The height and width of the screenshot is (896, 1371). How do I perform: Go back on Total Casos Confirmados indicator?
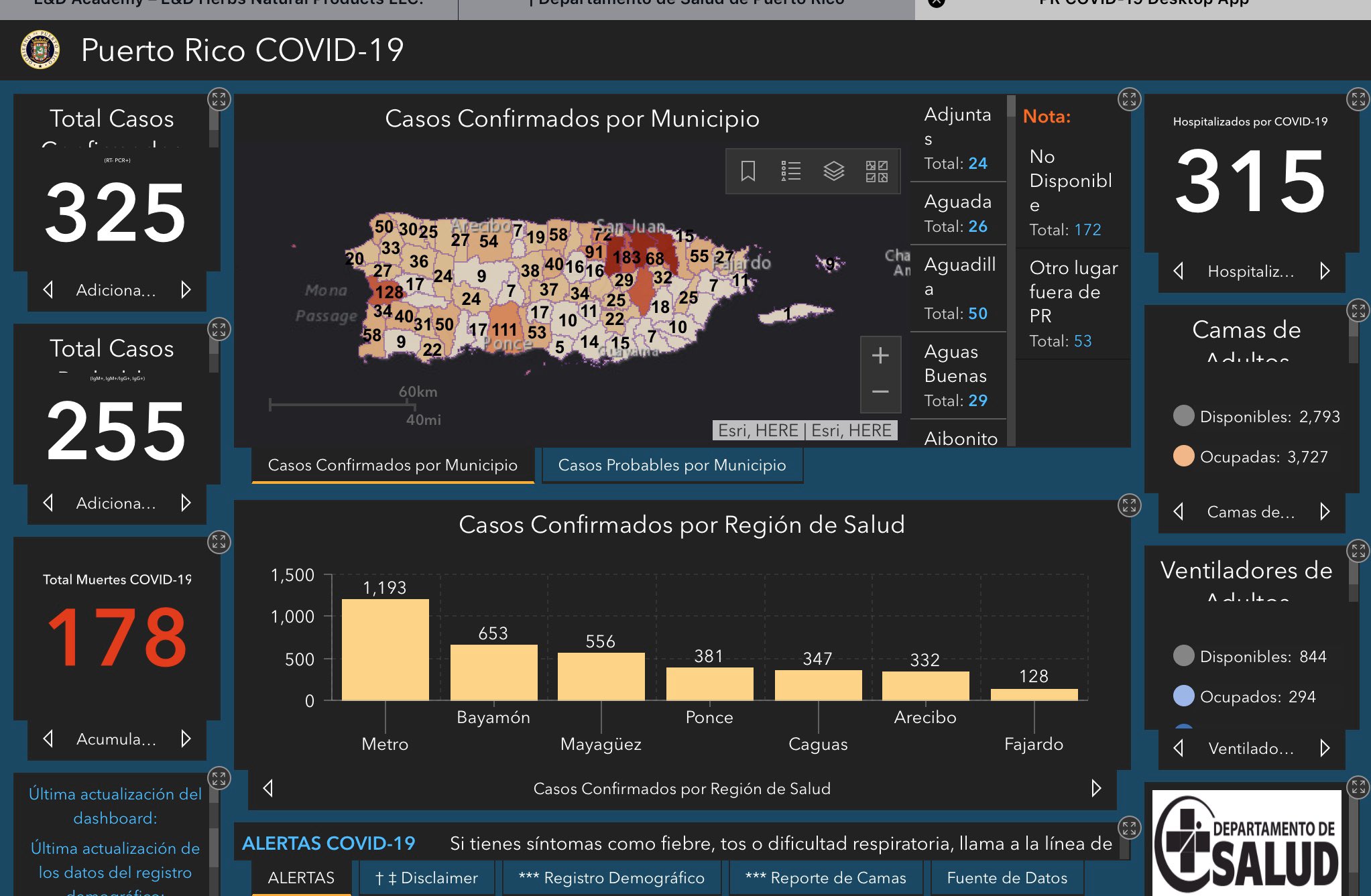tap(48, 290)
